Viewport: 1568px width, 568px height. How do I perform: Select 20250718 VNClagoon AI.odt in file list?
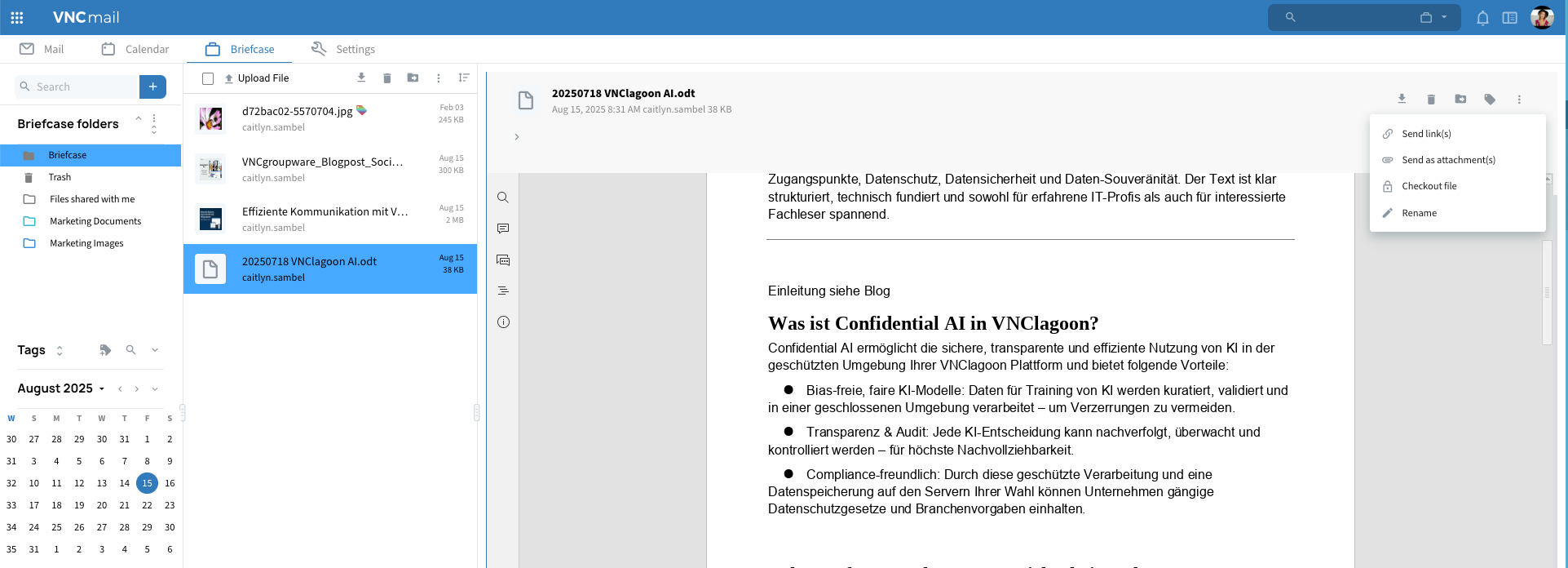coord(330,268)
